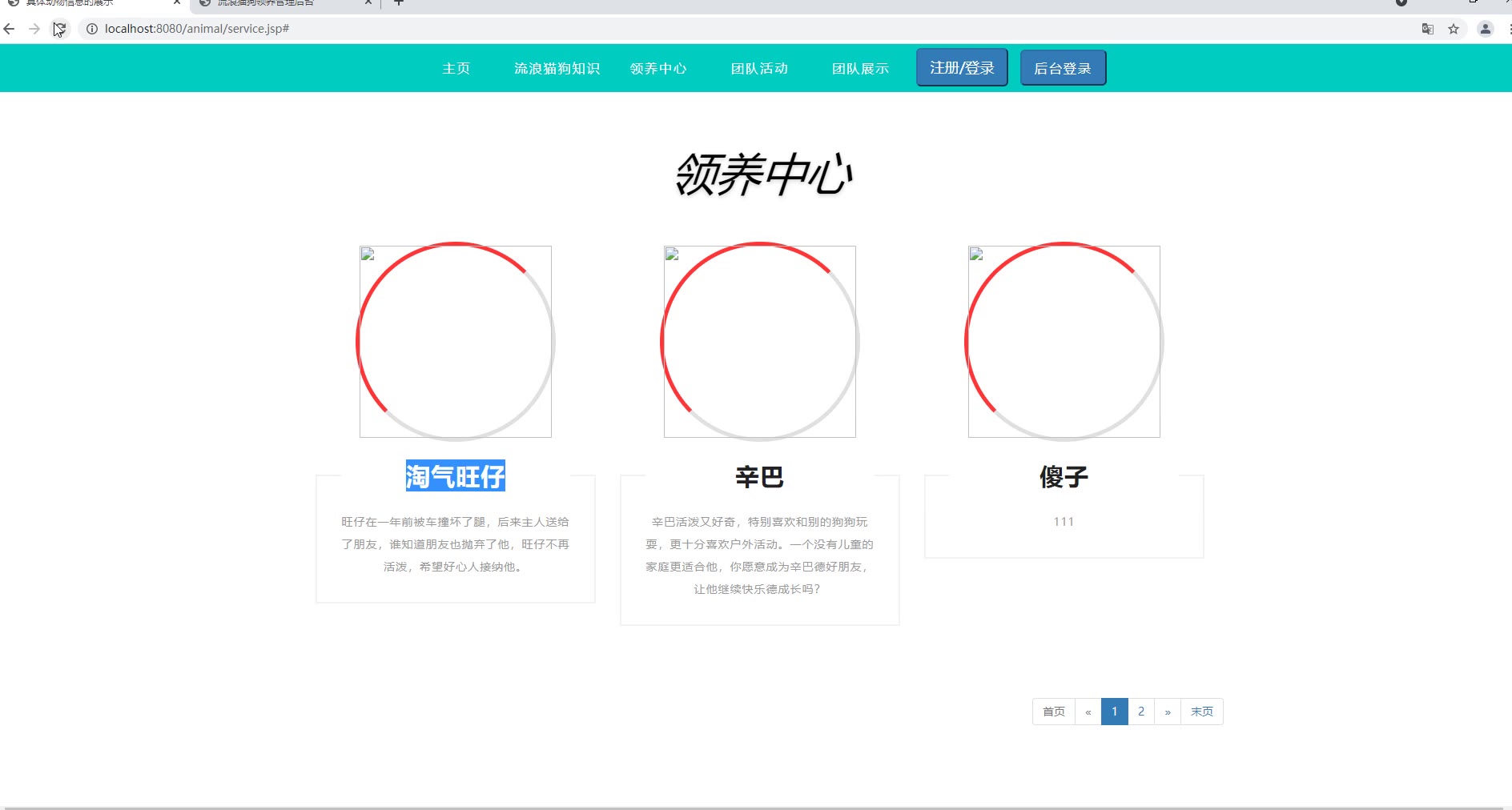Click the 注册/登录 button
1512x810 pixels.
click(x=962, y=68)
